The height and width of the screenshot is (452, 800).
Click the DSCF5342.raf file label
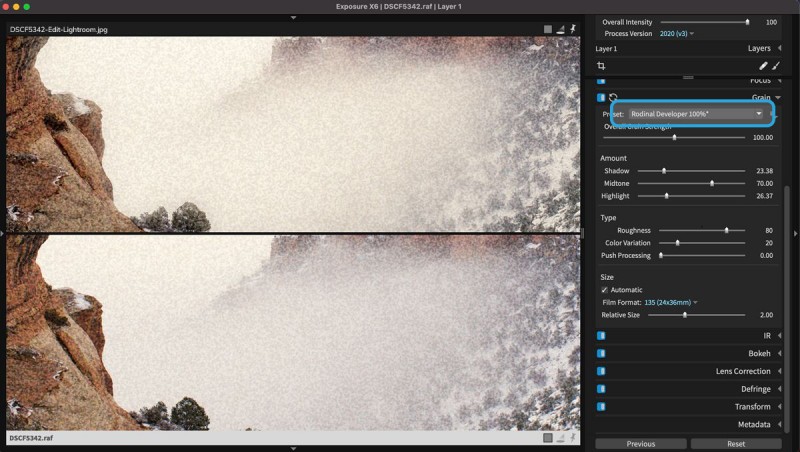tap(31, 438)
